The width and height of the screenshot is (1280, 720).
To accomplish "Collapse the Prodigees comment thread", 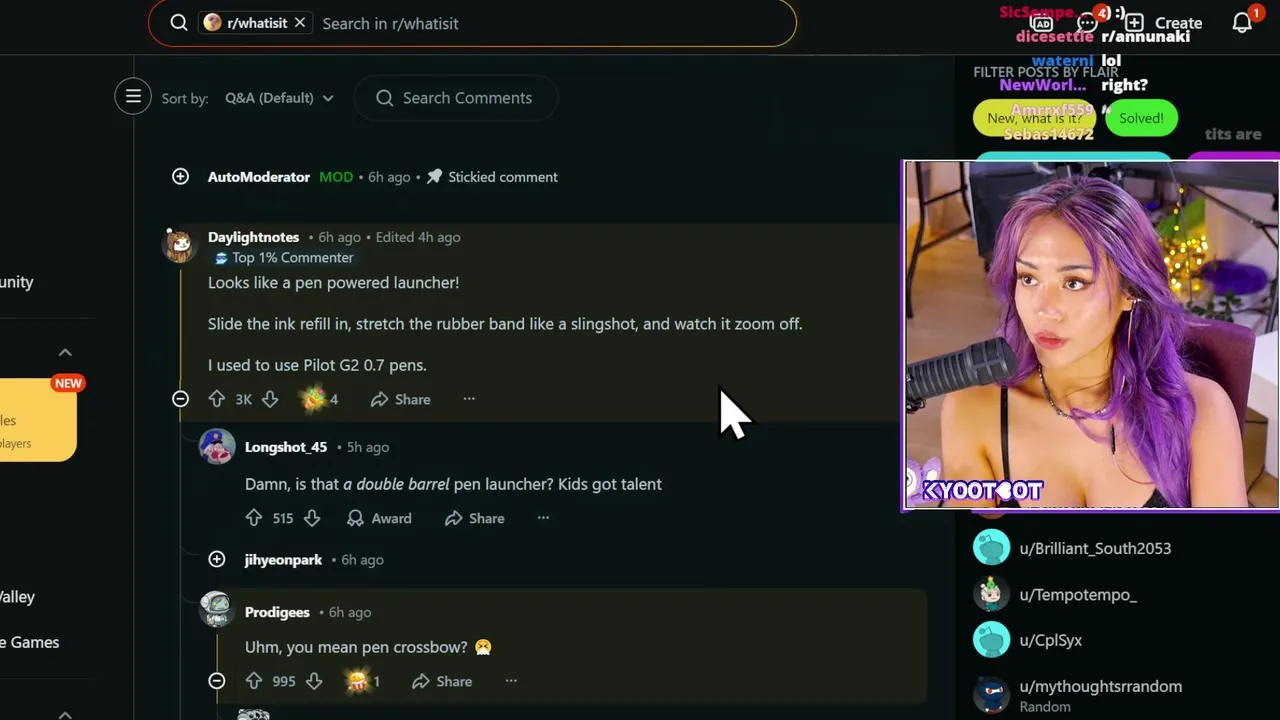I will pyautogui.click(x=217, y=681).
